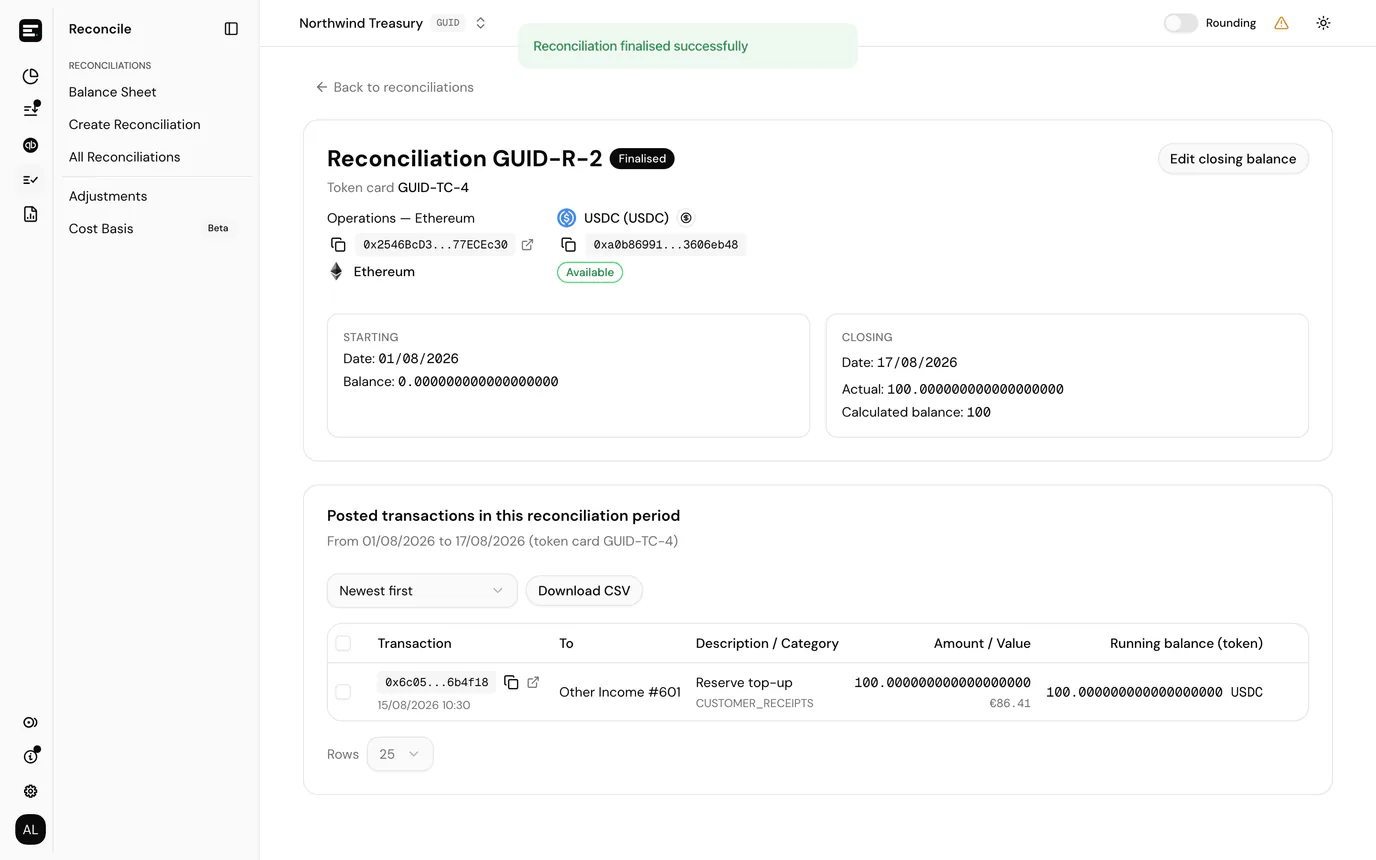
Task: Copy transaction hash 0x6c05...6b4f18
Action: pos(511,682)
